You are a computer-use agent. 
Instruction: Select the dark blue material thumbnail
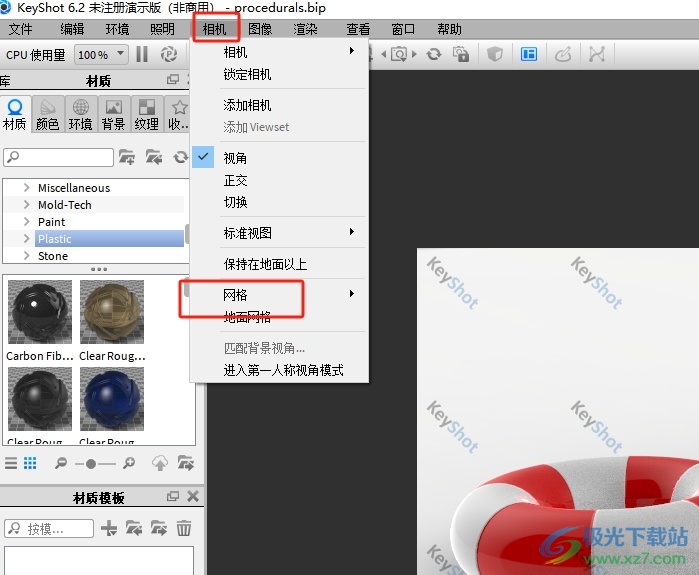click(112, 399)
